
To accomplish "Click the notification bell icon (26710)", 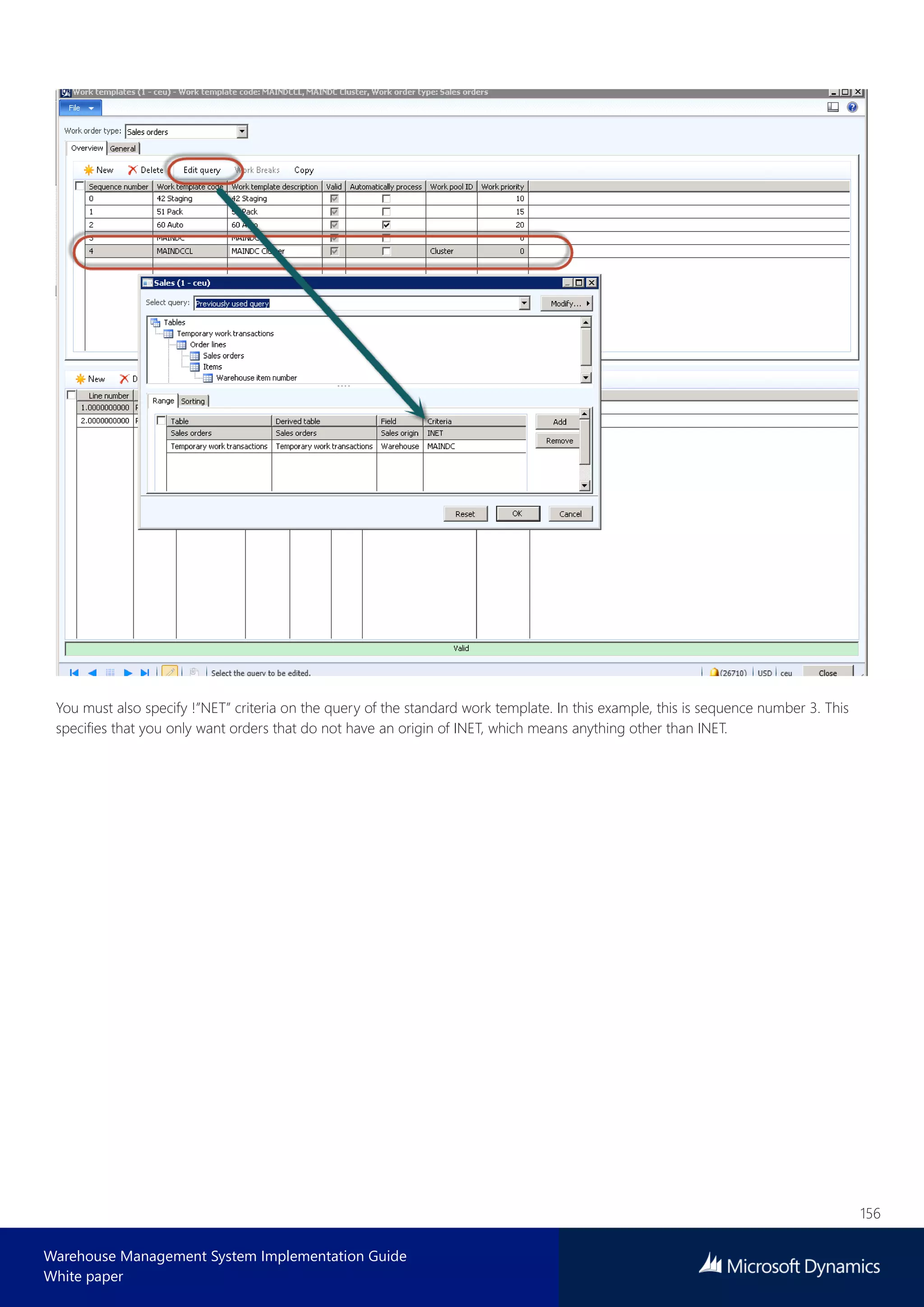I will [x=714, y=672].
